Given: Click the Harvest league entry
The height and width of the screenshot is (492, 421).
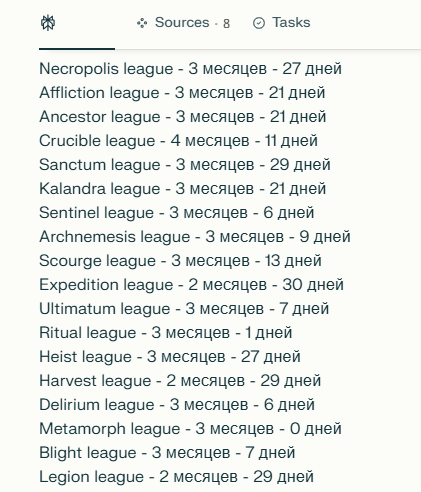Looking at the screenshot, I should tap(180, 381).
